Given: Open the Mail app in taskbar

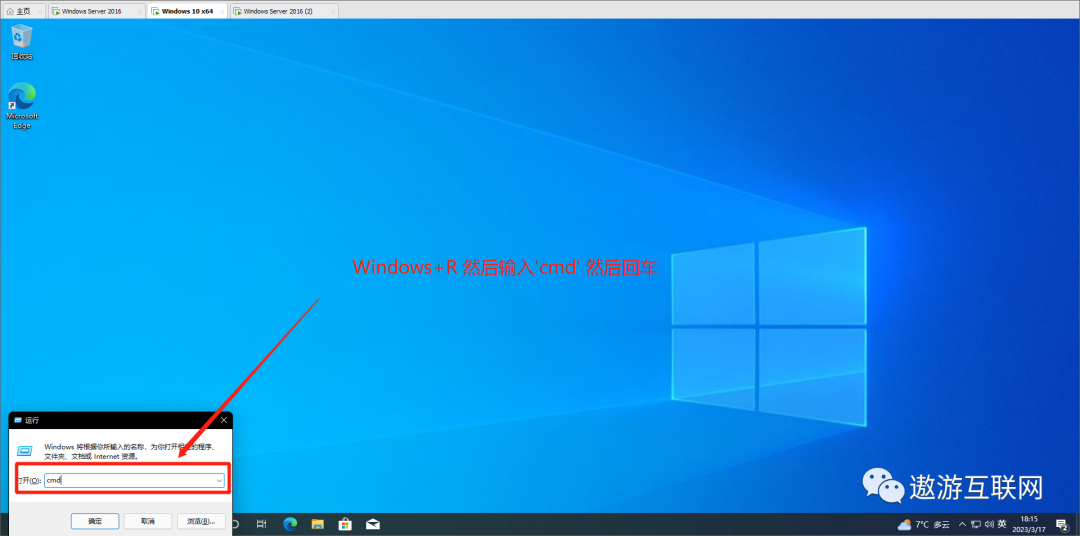Looking at the screenshot, I should pyautogui.click(x=373, y=524).
